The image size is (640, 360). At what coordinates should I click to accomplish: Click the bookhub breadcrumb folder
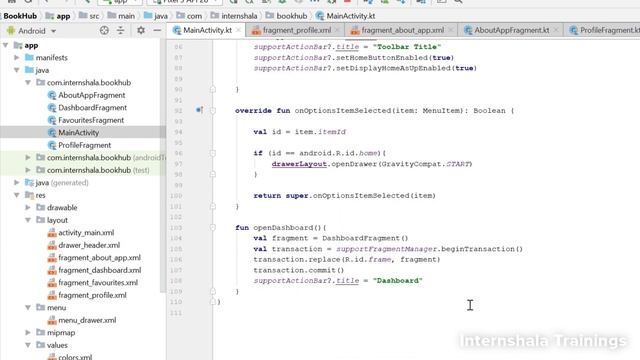[x=286, y=16]
